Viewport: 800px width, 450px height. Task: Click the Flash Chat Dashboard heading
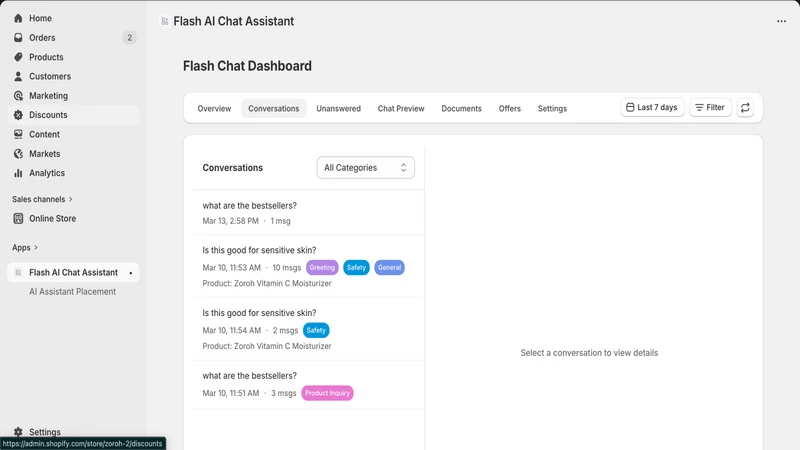tap(247, 66)
